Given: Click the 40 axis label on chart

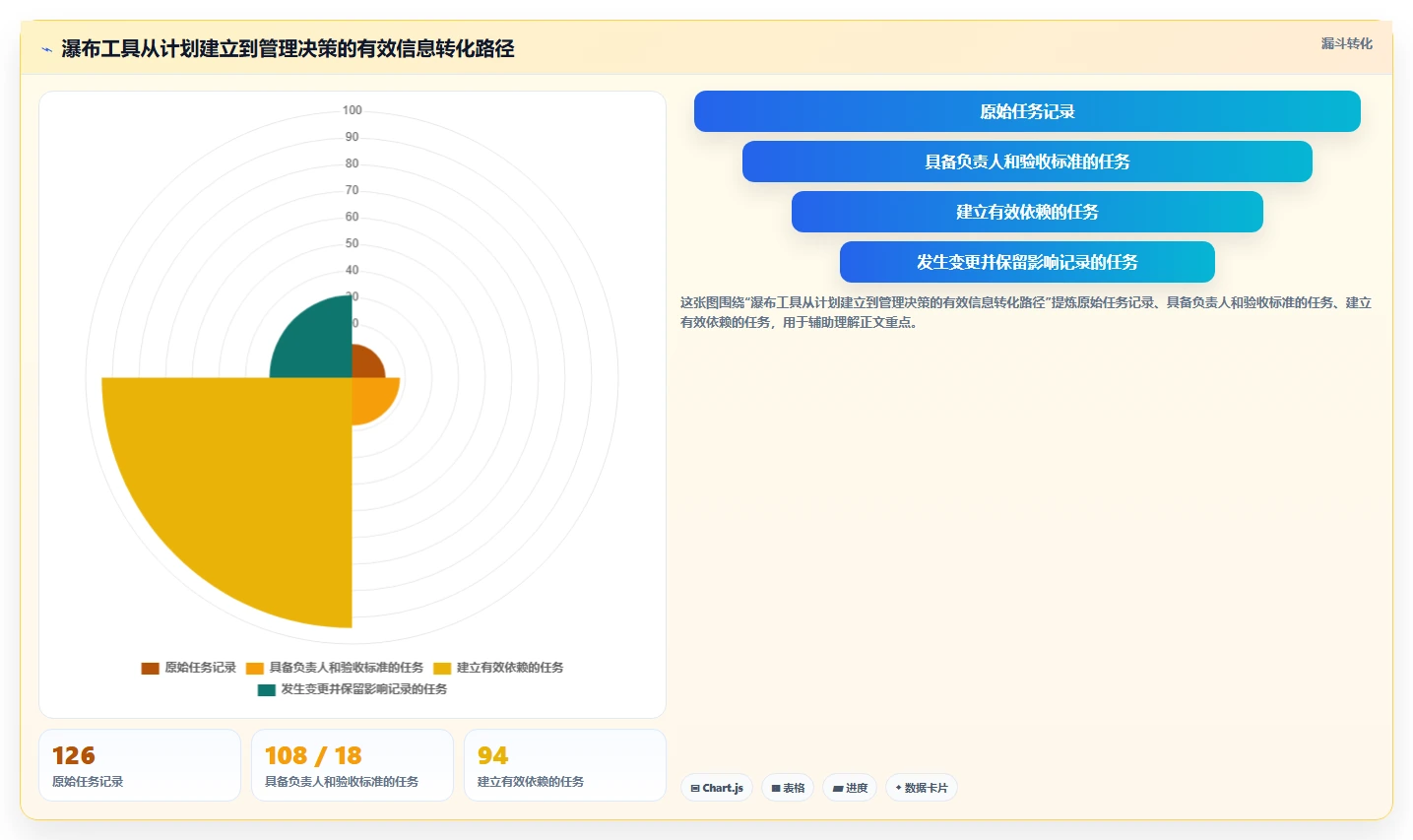Looking at the screenshot, I should [353, 270].
